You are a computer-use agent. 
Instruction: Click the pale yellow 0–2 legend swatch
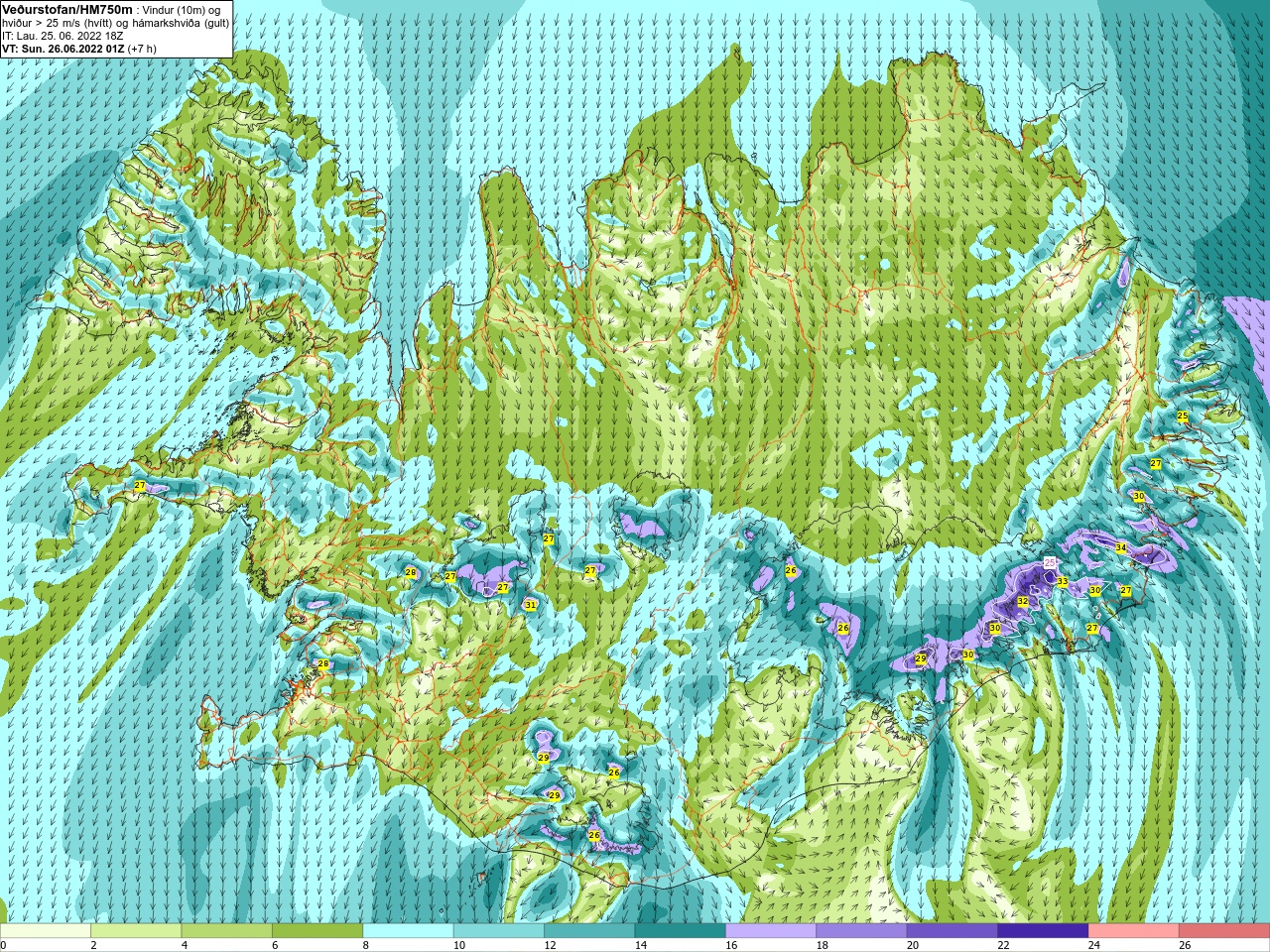point(46,931)
